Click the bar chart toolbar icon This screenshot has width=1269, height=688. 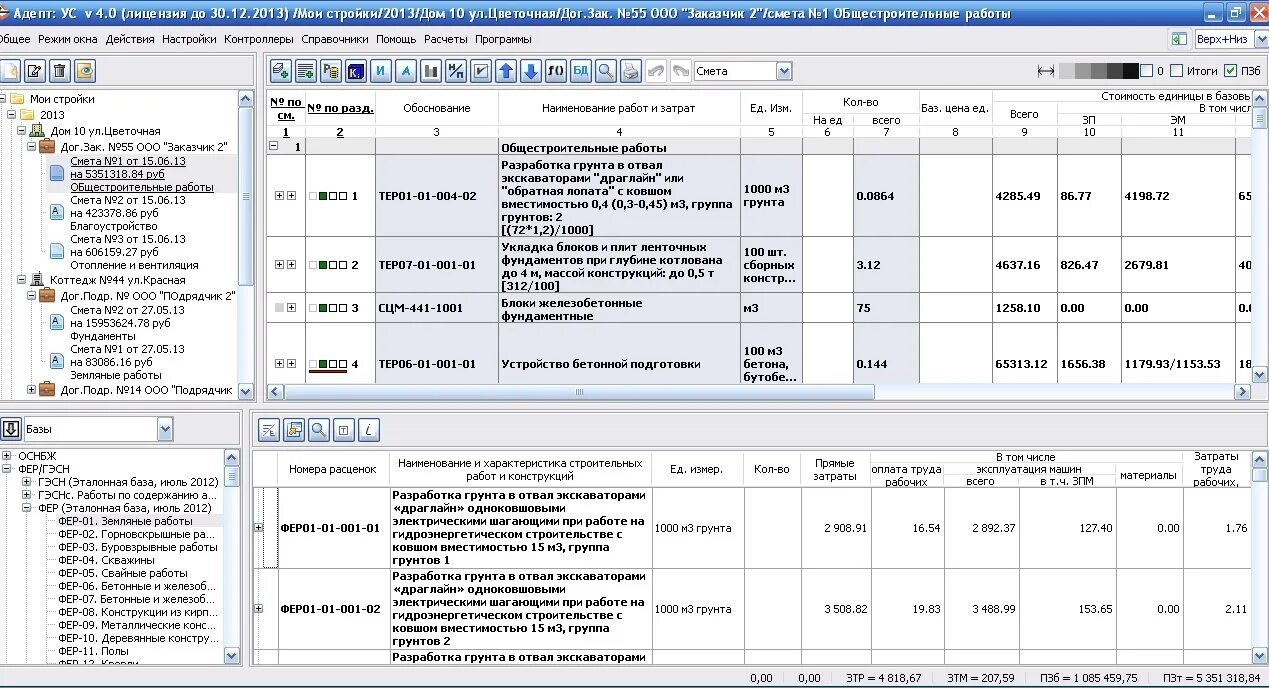click(x=431, y=71)
